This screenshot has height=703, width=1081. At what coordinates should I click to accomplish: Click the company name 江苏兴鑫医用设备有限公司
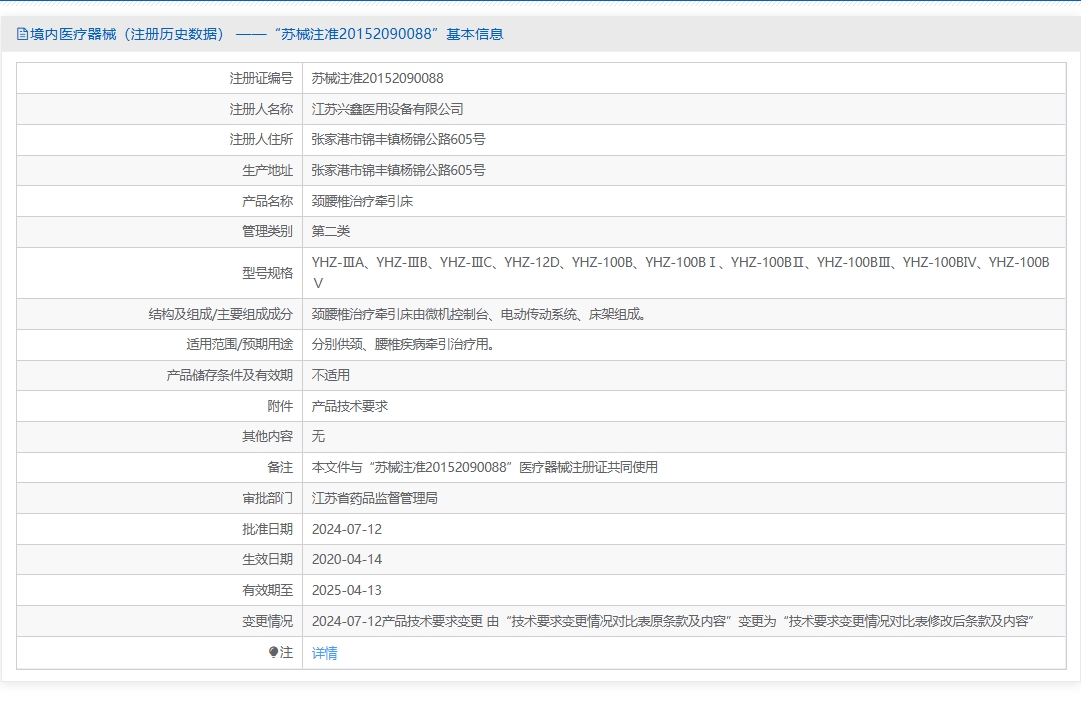point(387,109)
